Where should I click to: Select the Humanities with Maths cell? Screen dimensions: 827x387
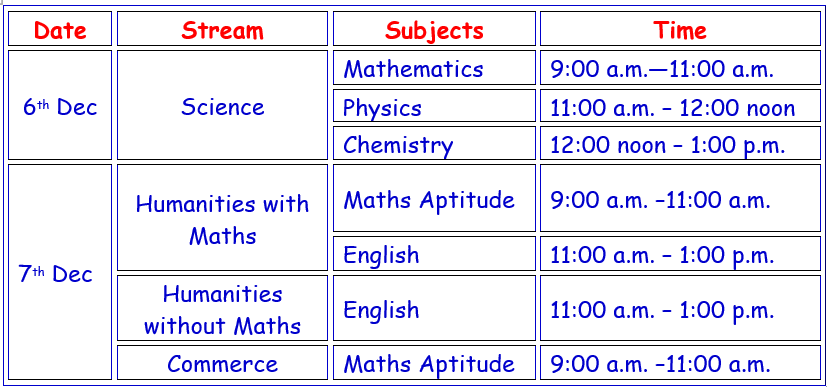[x=222, y=217]
